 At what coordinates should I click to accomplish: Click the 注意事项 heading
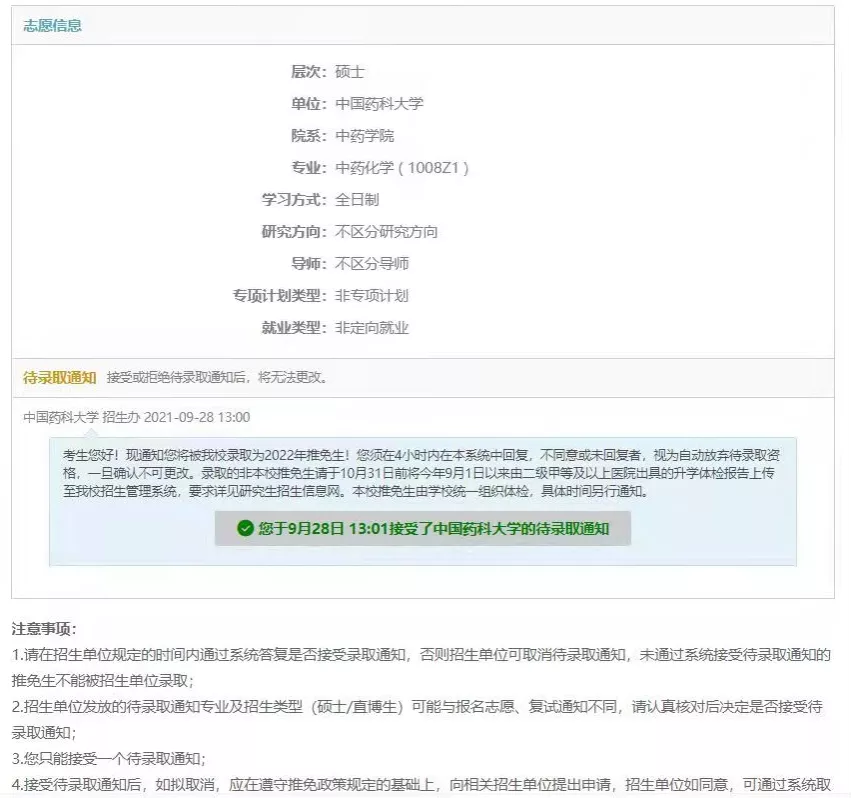pyautogui.click(x=43, y=629)
